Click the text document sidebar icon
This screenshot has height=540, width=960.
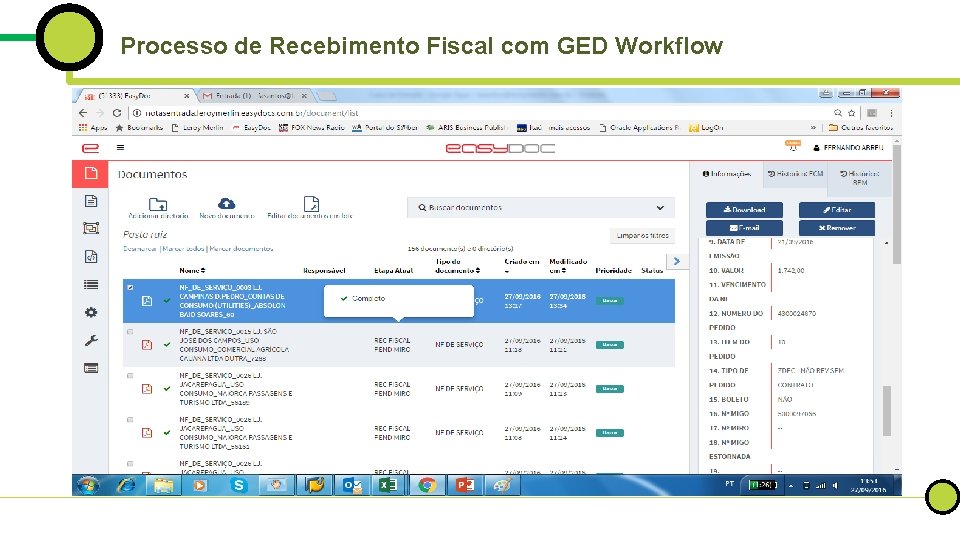point(91,201)
